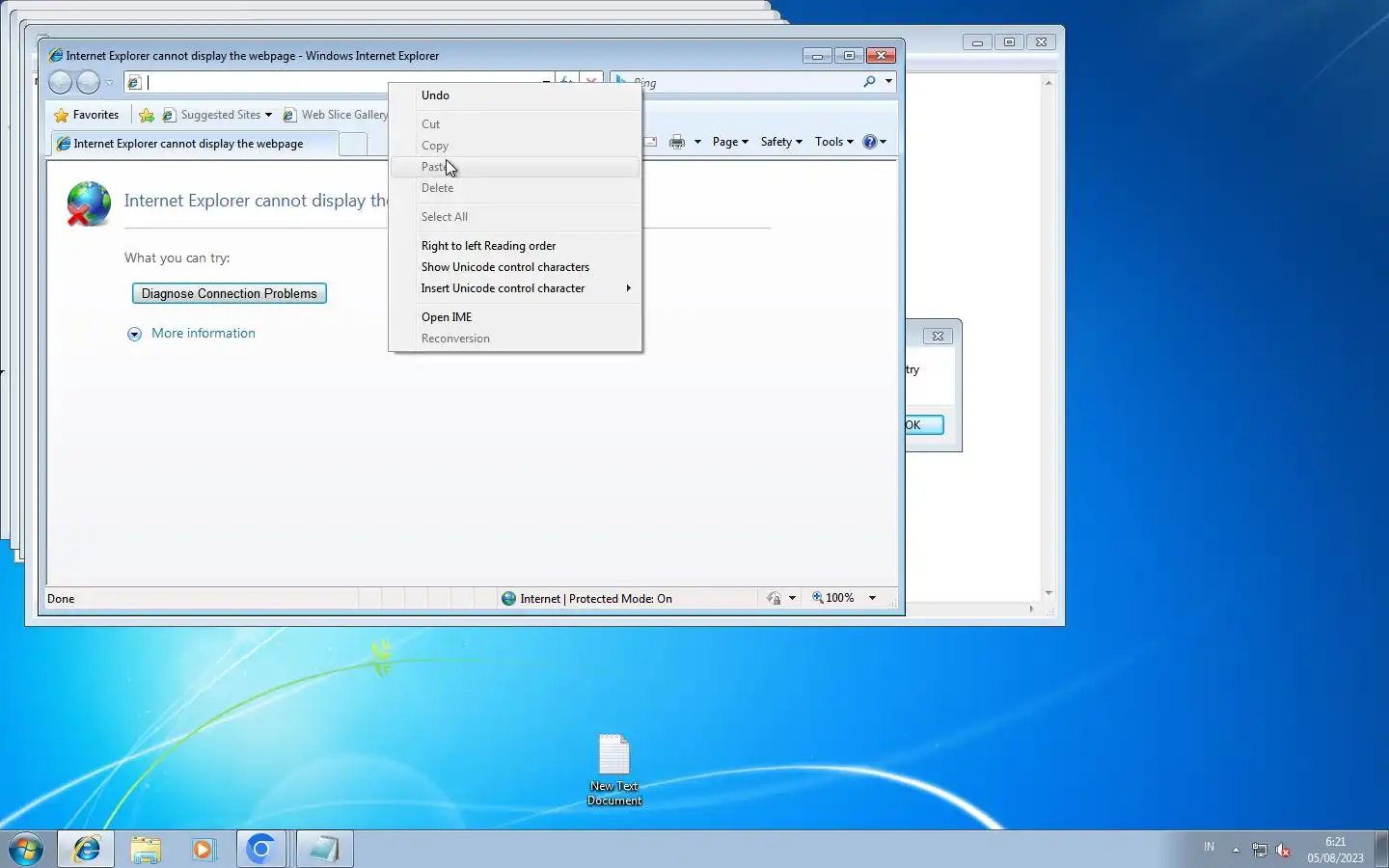Open Windows Explorer from the taskbar

pyautogui.click(x=146, y=850)
